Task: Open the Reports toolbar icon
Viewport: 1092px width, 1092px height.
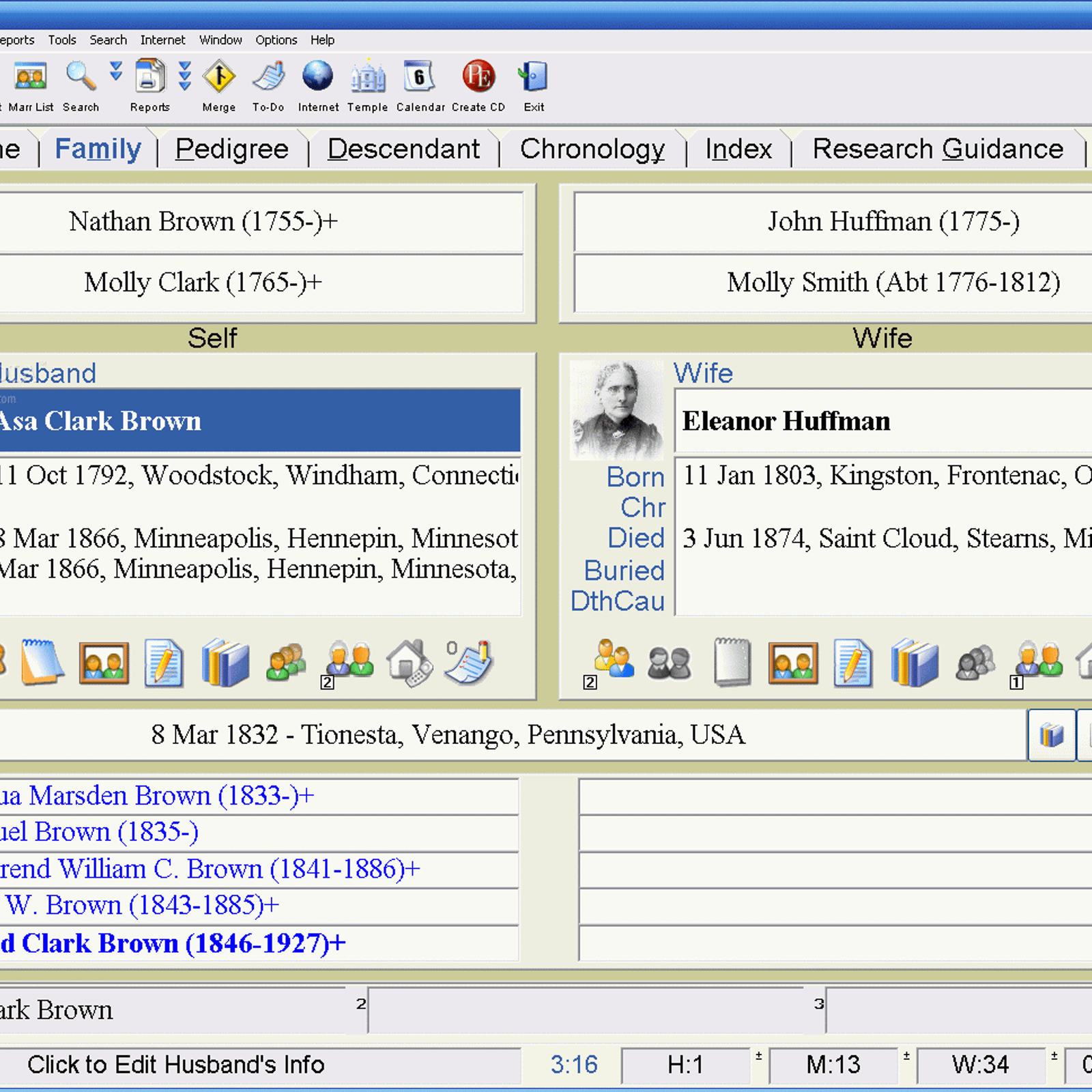Action: click(150, 76)
